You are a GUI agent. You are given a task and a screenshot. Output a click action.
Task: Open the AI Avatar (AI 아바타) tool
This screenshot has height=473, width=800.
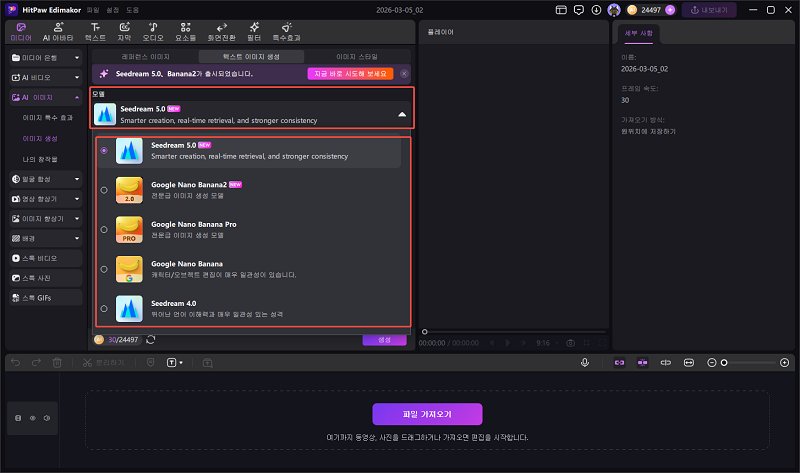[58, 32]
